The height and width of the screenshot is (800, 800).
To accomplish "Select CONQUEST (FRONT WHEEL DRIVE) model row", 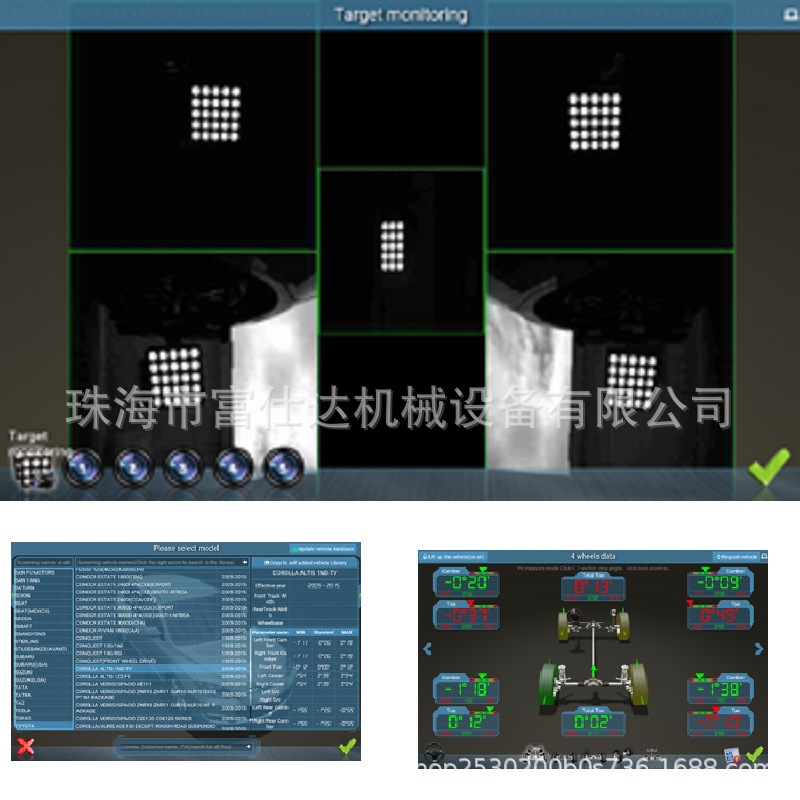I will tap(162, 661).
